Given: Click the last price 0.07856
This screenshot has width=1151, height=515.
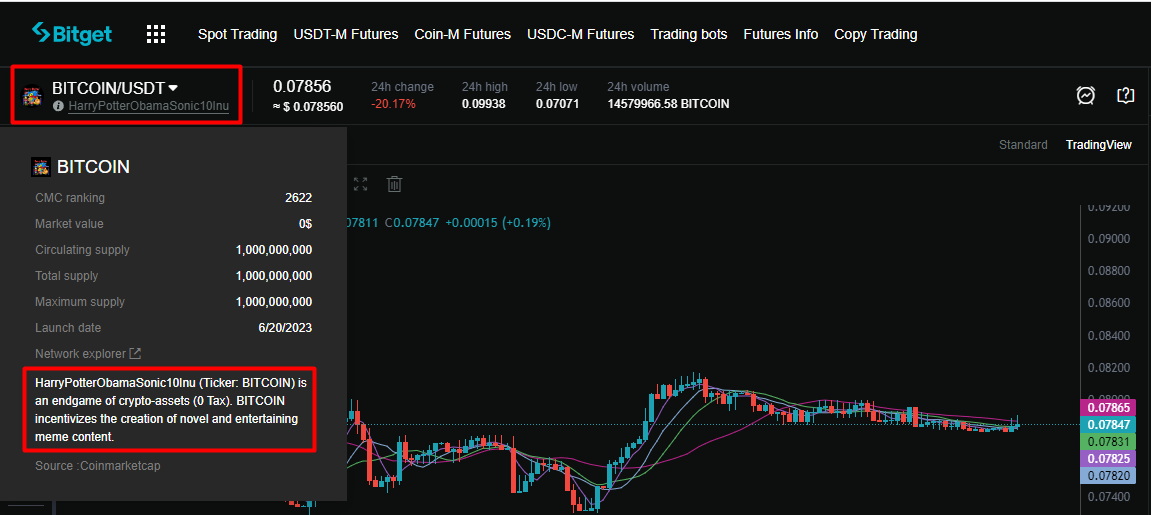Looking at the screenshot, I should tap(302, 86).
